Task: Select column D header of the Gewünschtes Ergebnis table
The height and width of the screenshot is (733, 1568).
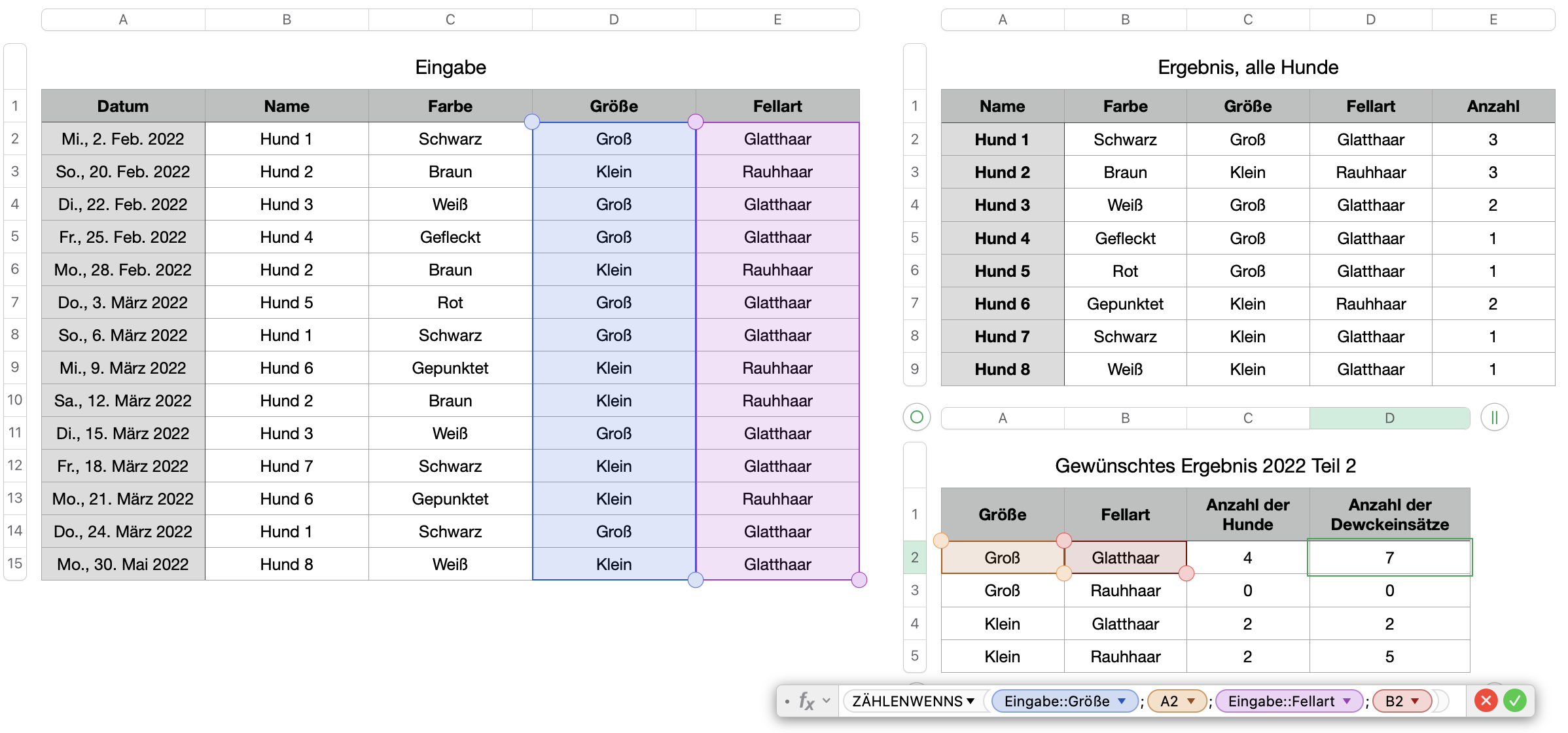Action: point(1389,418)
